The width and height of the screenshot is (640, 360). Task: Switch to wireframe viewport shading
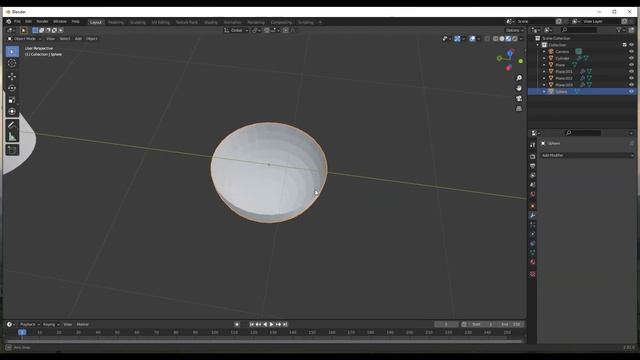pyautogui.click(x=496, y=39)
